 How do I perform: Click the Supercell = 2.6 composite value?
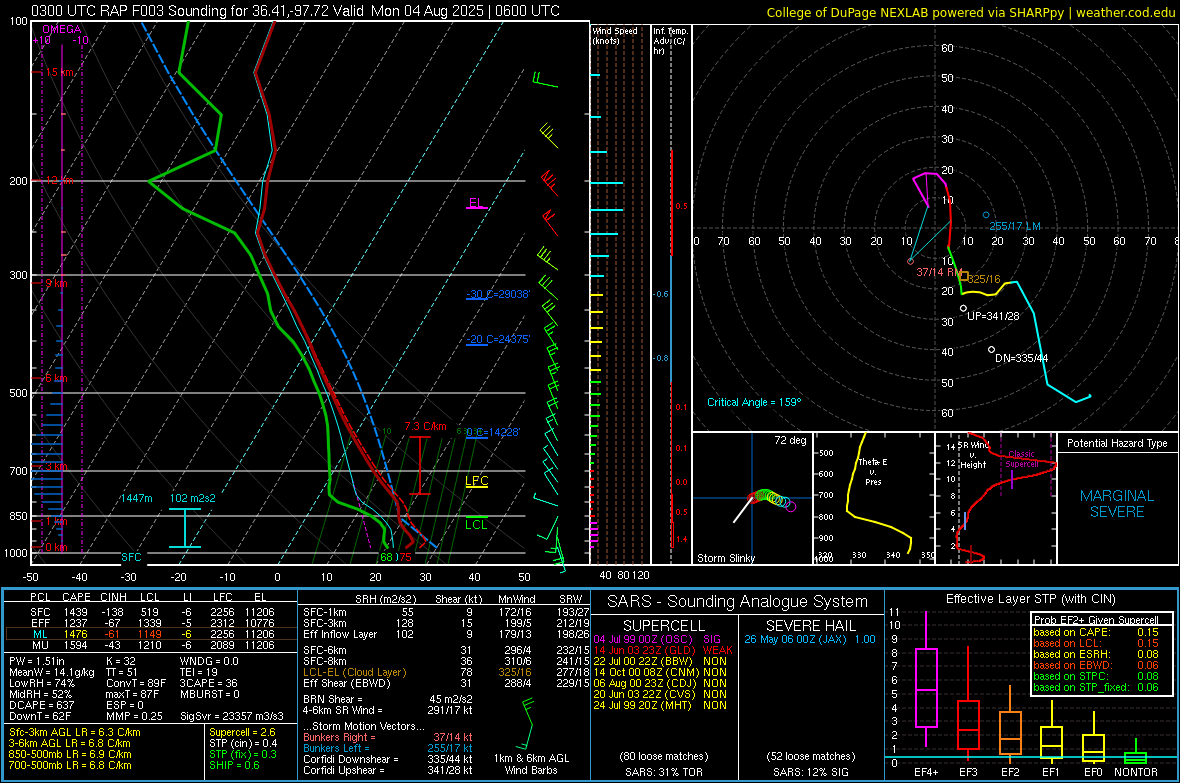tap(242, 732)
